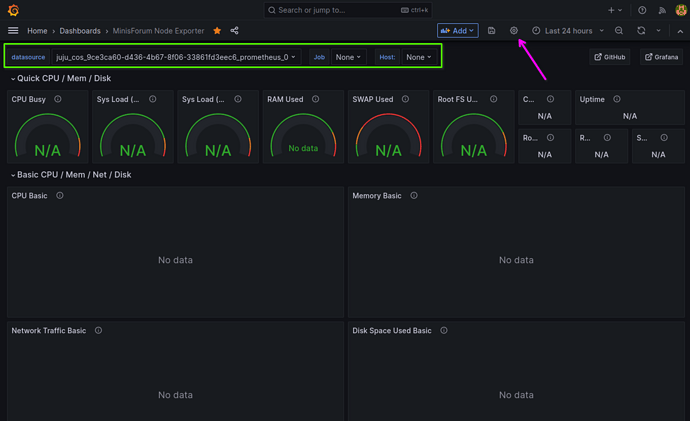
Task: Click the RAM Used panel title
Action: tap(285, 99)
